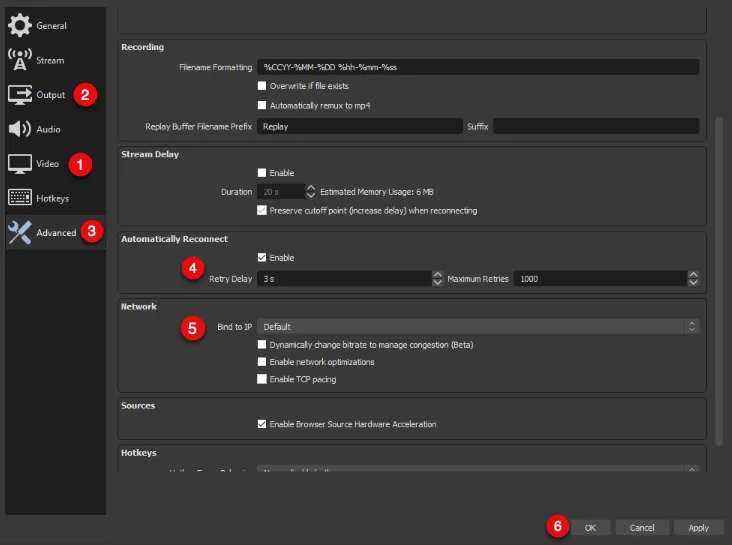Image resolution: width=732 pixels, height=545 pixels.
Task: Click the settings vertical scrollbar
Action: click(719, 280)
